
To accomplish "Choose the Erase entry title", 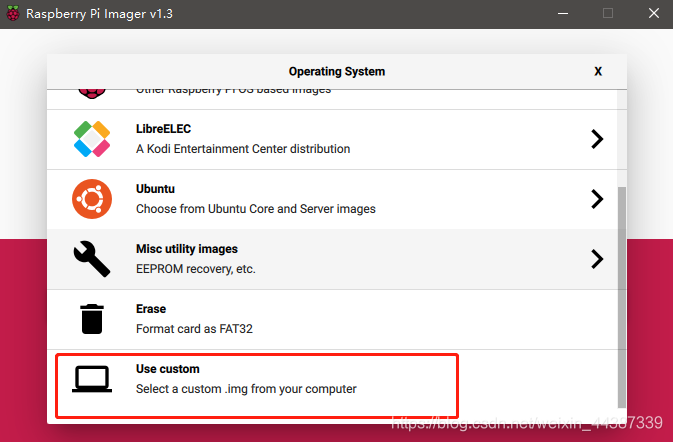I will [151, 309].
